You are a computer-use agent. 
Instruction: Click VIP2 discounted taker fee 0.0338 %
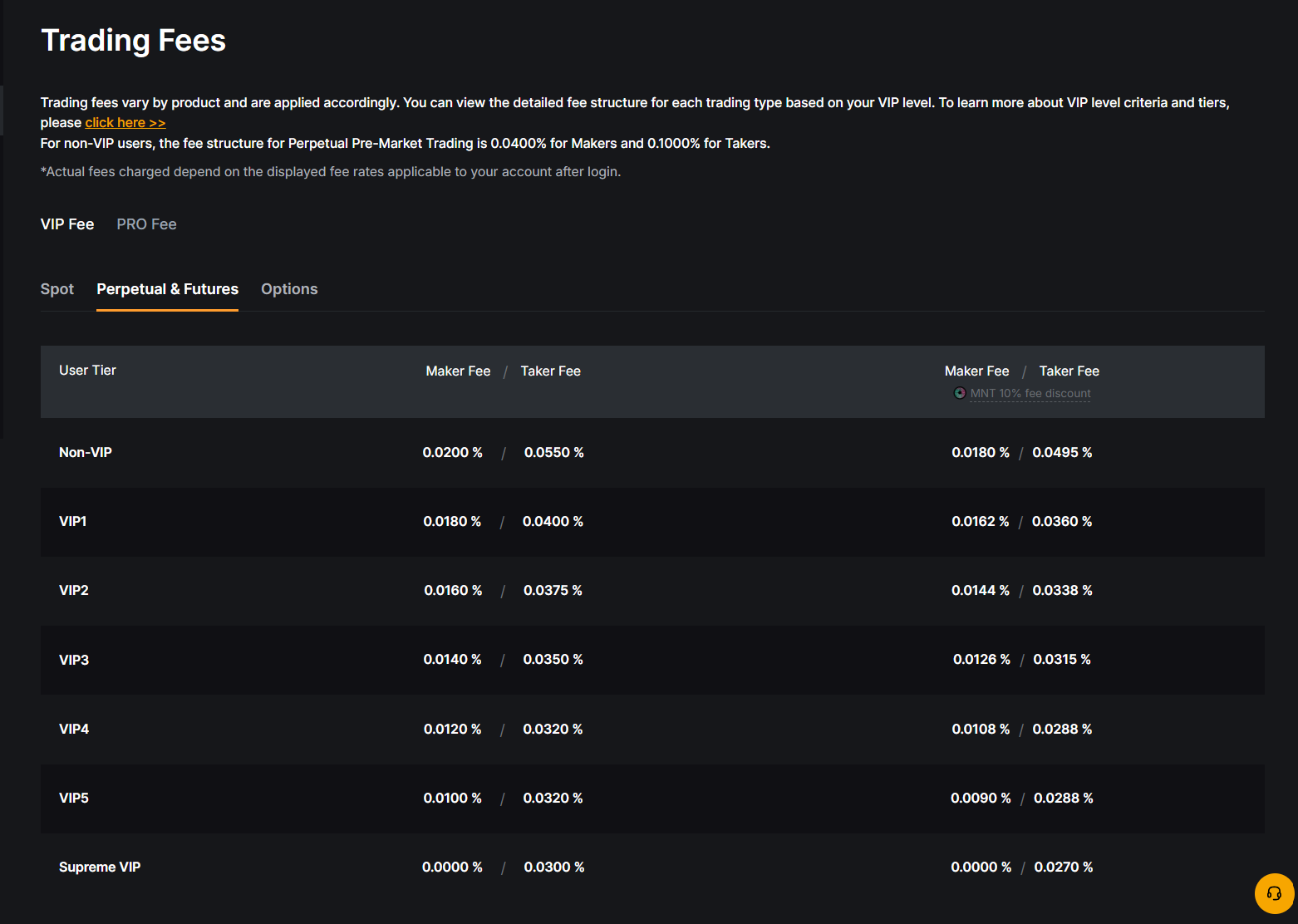(x=1062, y=591)
